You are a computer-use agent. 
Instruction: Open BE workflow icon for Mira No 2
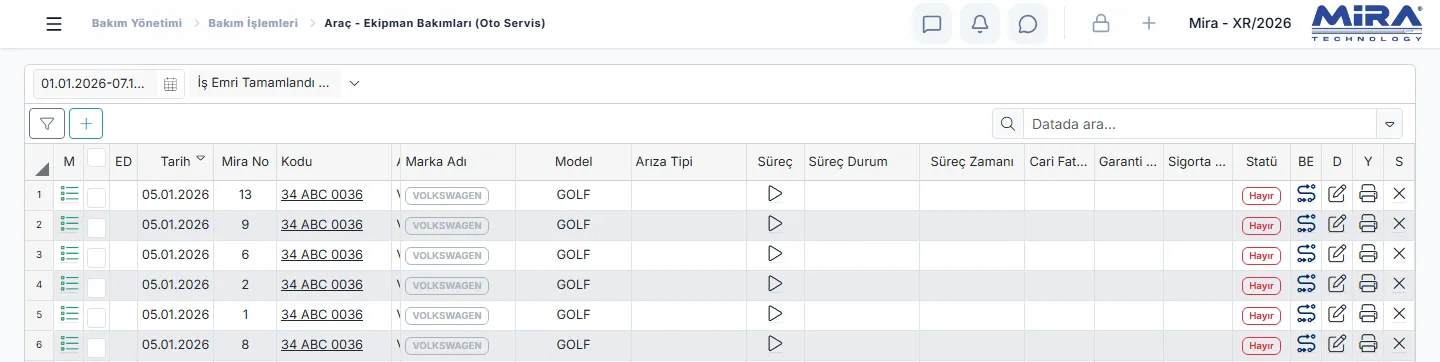[1306, 284]
